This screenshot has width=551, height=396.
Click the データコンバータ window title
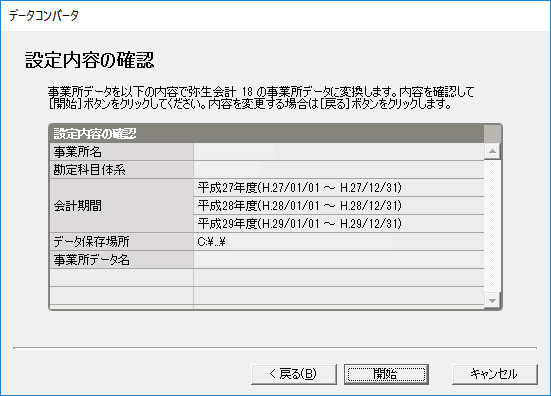pos(44,15)
